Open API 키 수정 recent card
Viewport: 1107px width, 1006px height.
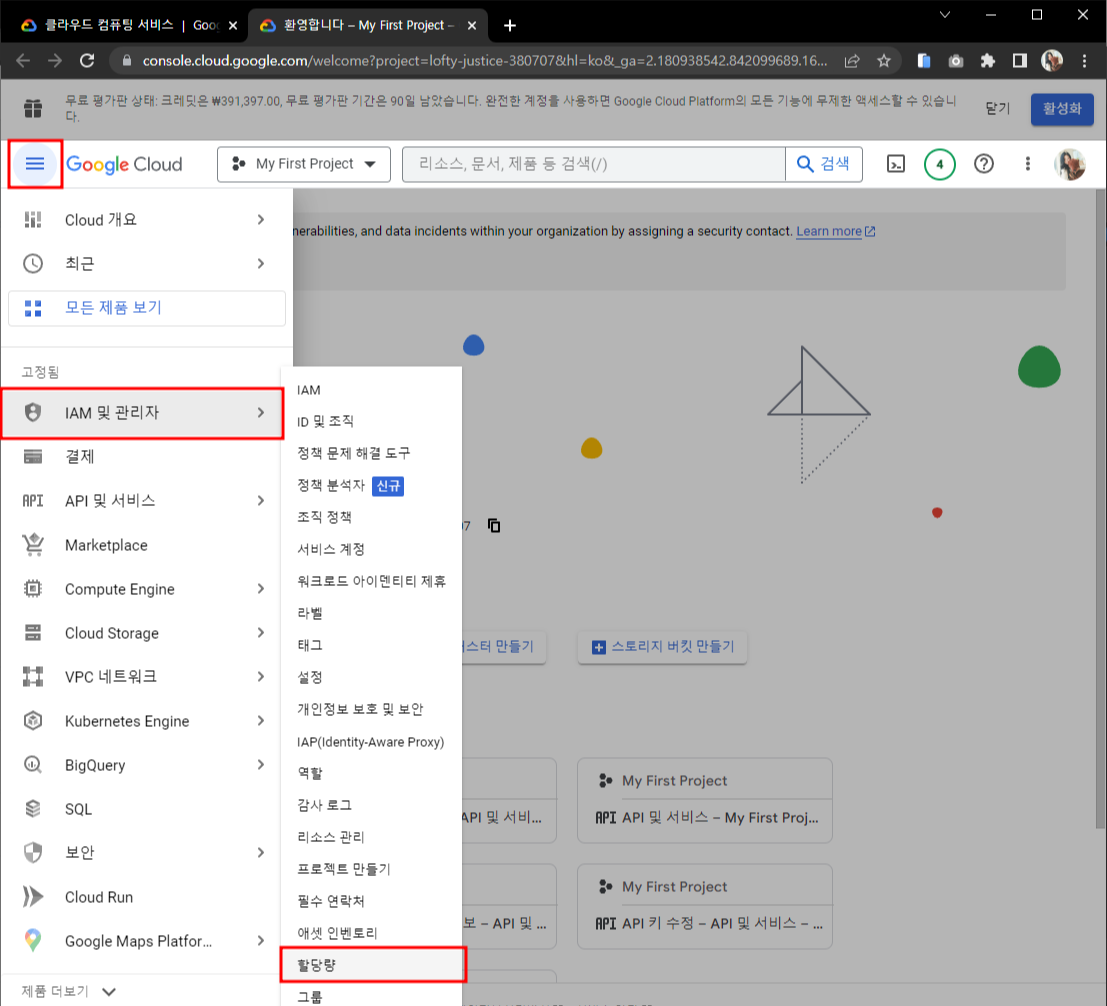point(705,906)
